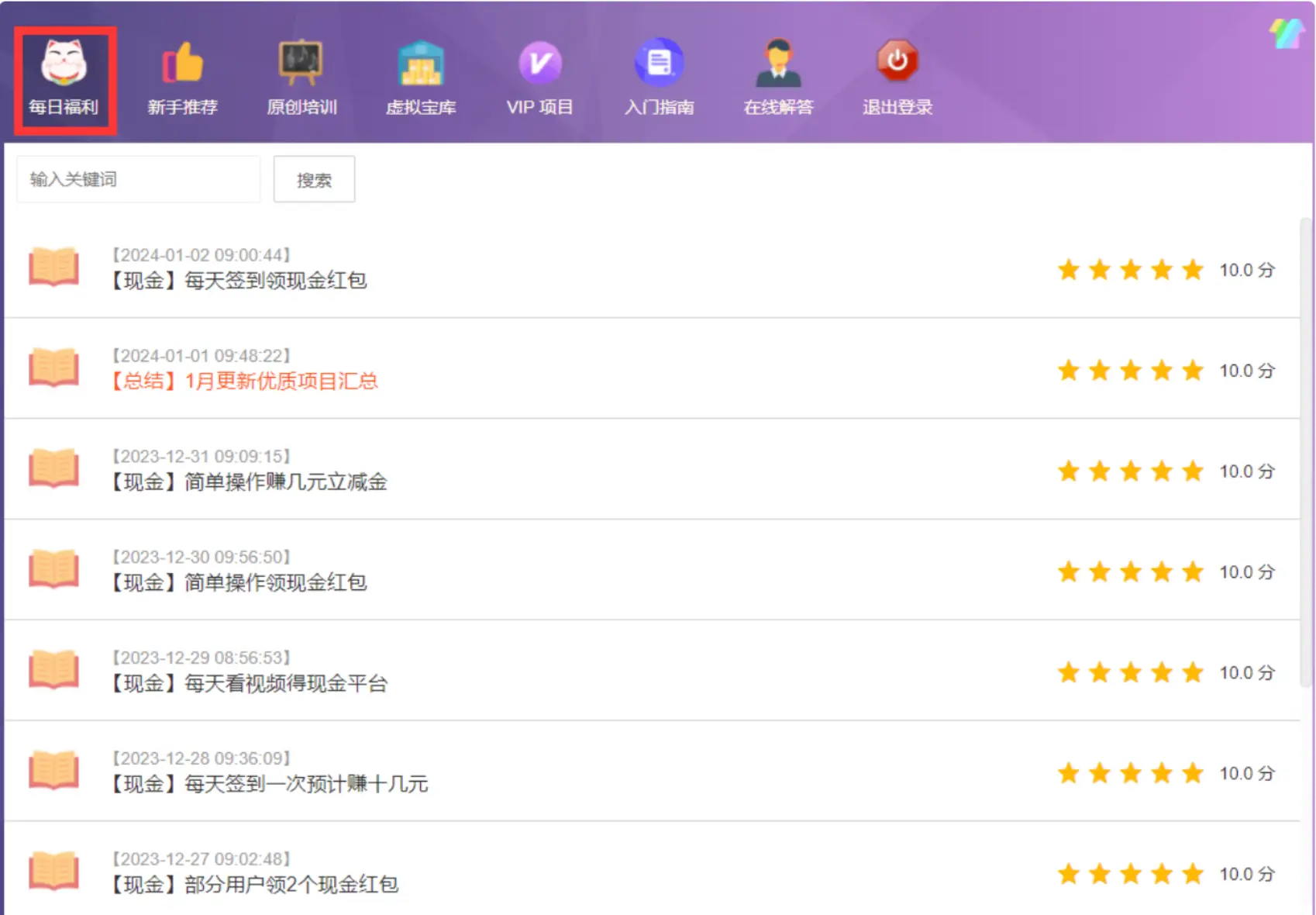Click the 虚拟宝库 tab label
This screenshot has width=1316, height=915.
tap(421, 107)
